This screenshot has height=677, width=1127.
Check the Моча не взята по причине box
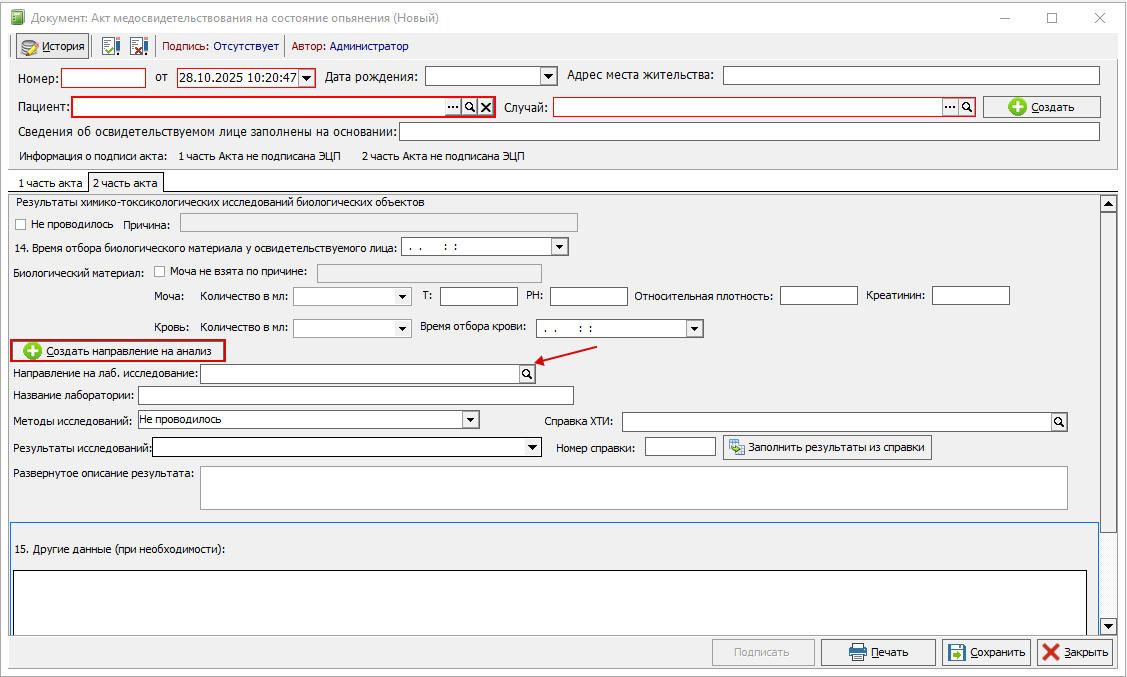(160, 272)
